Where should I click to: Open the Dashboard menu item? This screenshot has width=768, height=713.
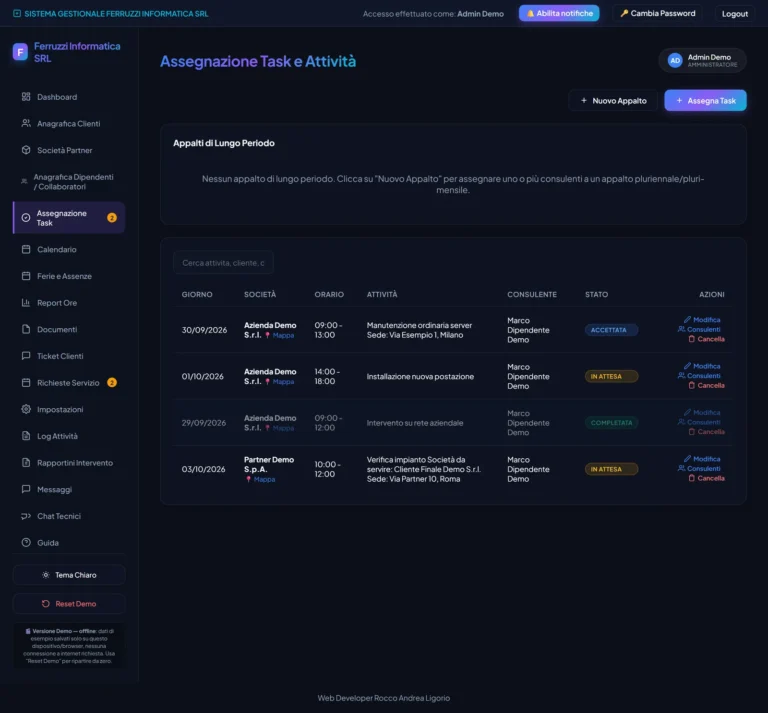tap(69, 97)
